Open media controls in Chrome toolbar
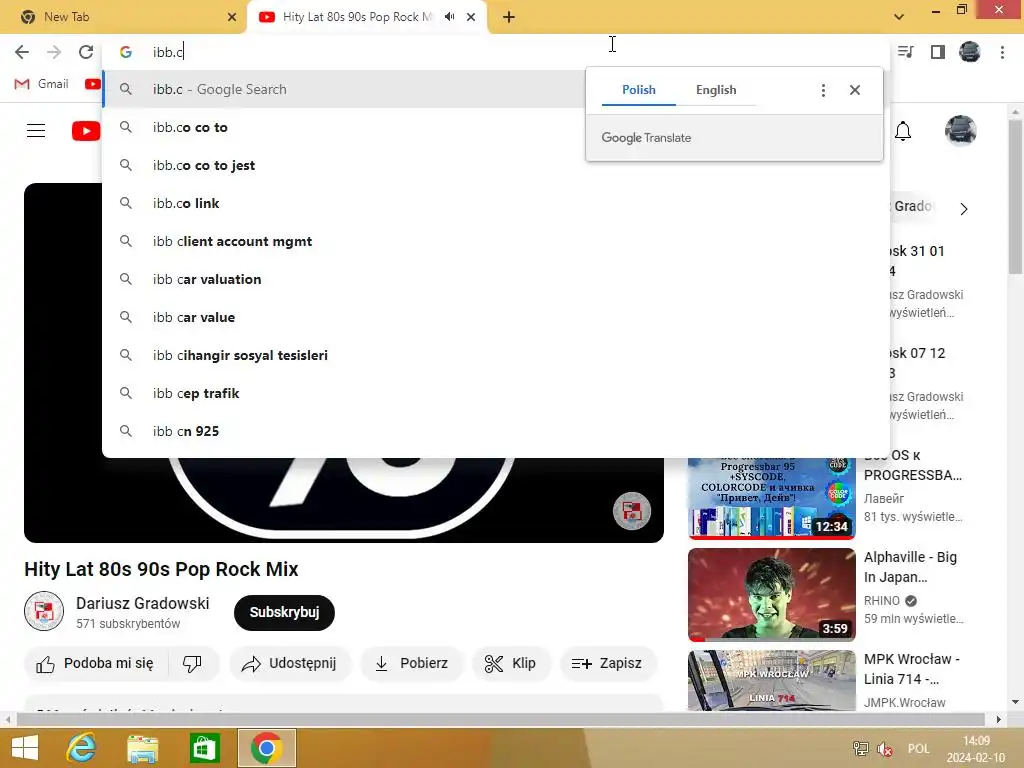 point(905,52)
